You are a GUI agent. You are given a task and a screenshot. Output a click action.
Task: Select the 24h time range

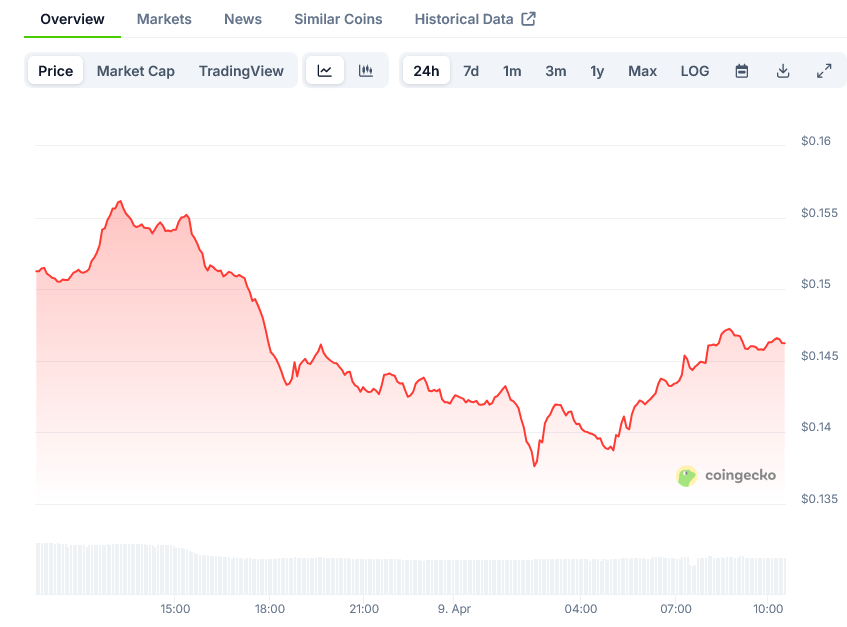pyautogui.click(x=426, y=71)
